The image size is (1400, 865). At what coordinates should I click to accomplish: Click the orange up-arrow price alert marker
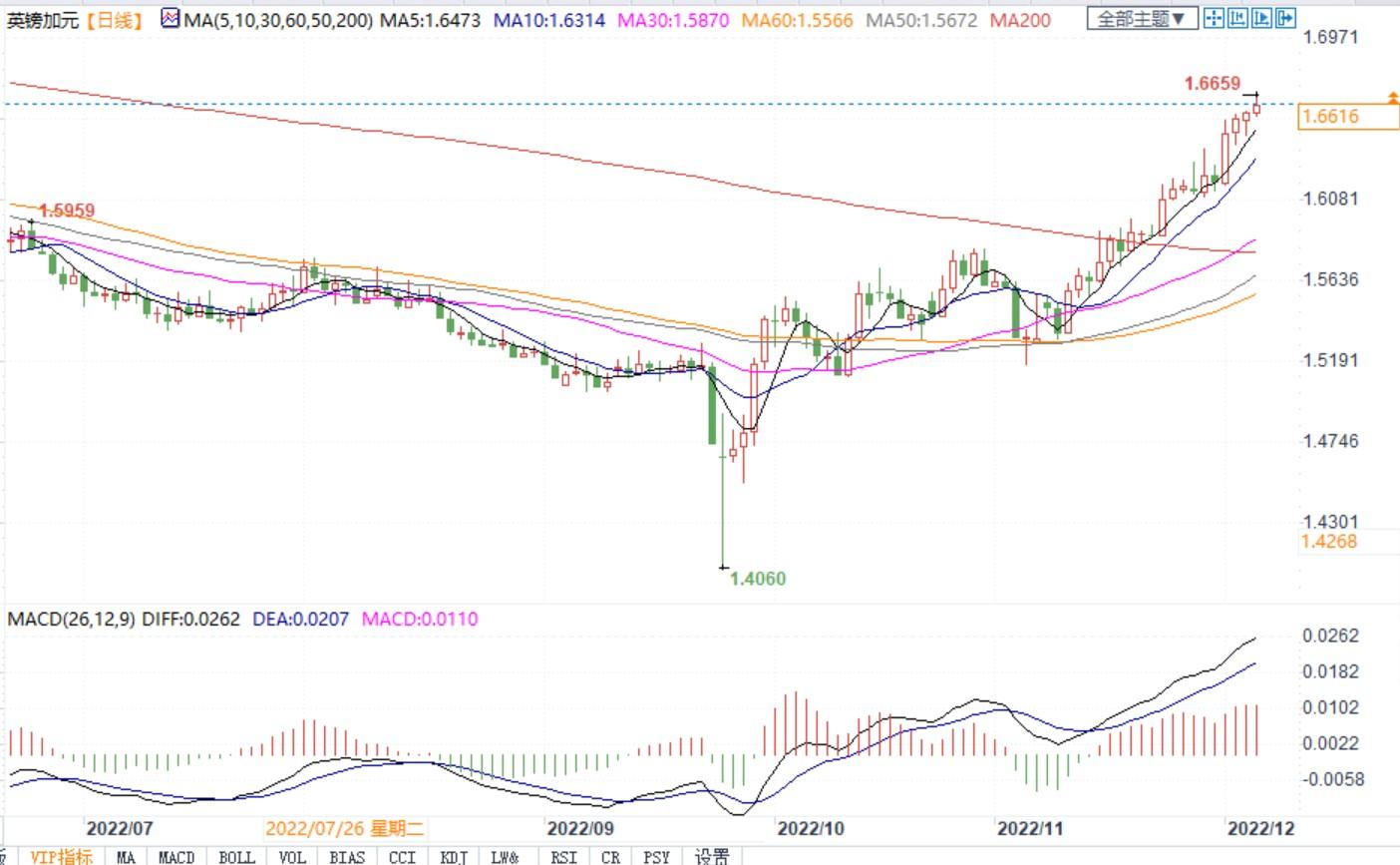click(1392, 98)
